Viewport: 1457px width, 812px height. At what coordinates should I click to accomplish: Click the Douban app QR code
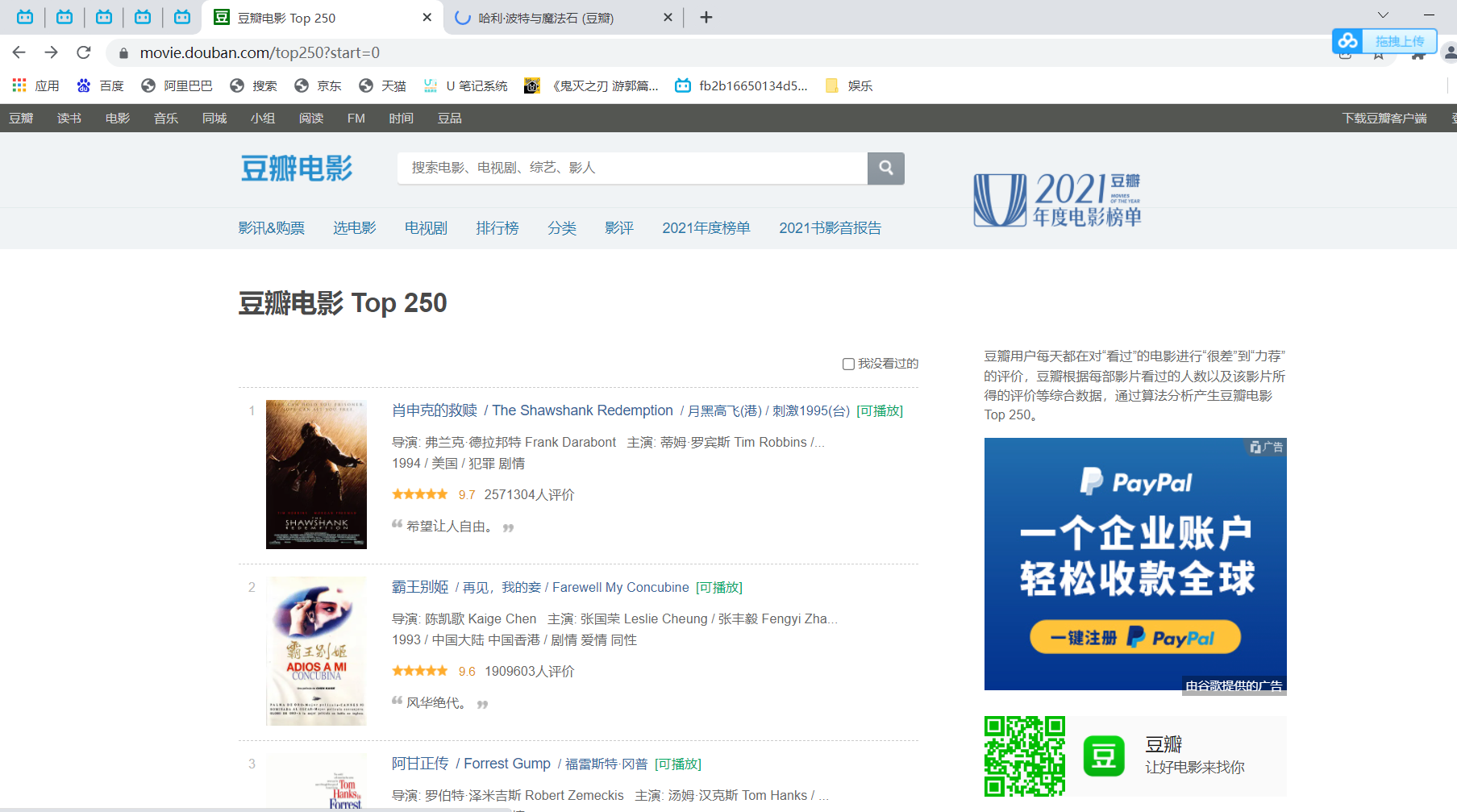(x=1025, y=756)
